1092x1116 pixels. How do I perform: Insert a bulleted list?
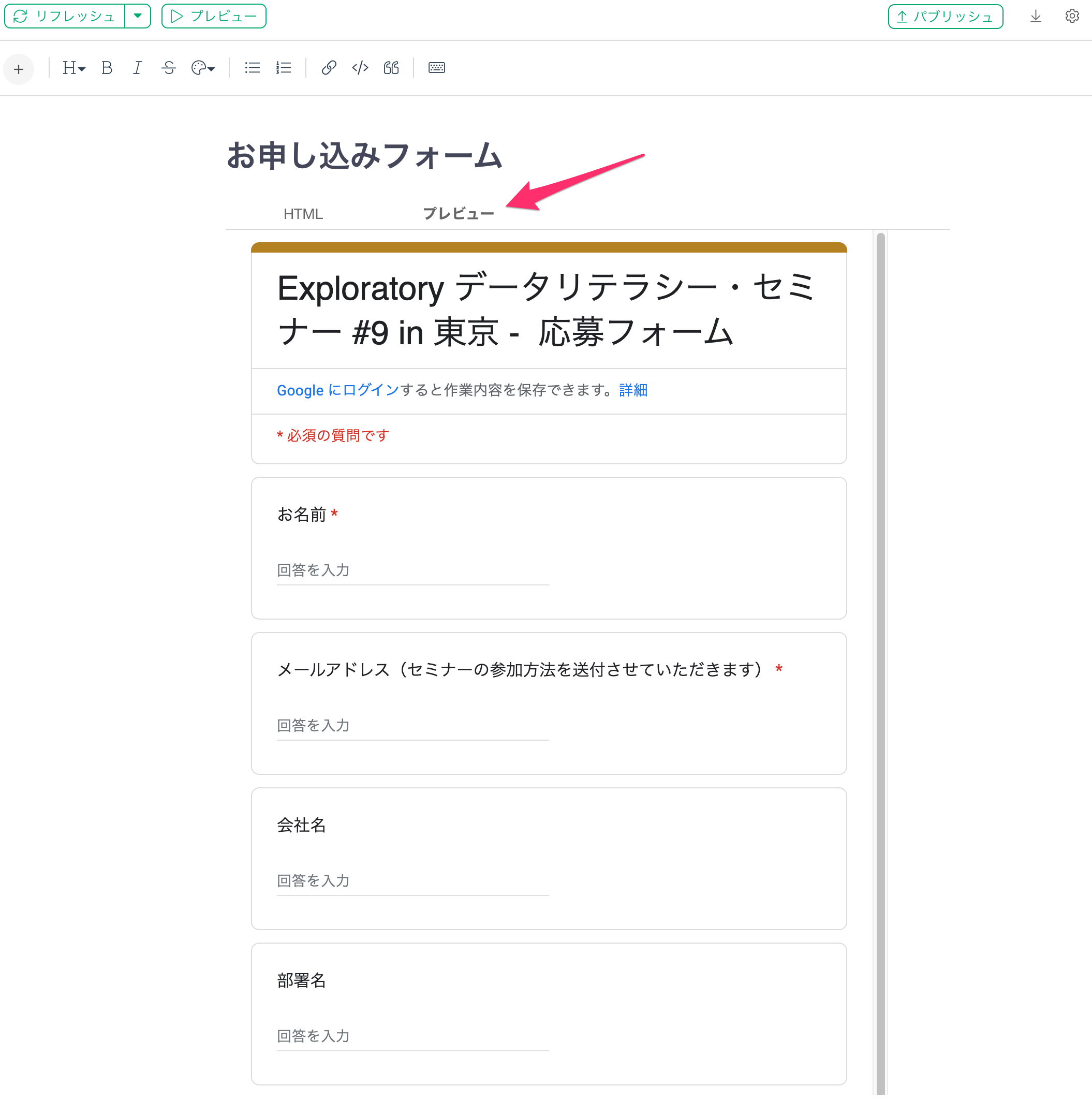(x=253, y=68)
